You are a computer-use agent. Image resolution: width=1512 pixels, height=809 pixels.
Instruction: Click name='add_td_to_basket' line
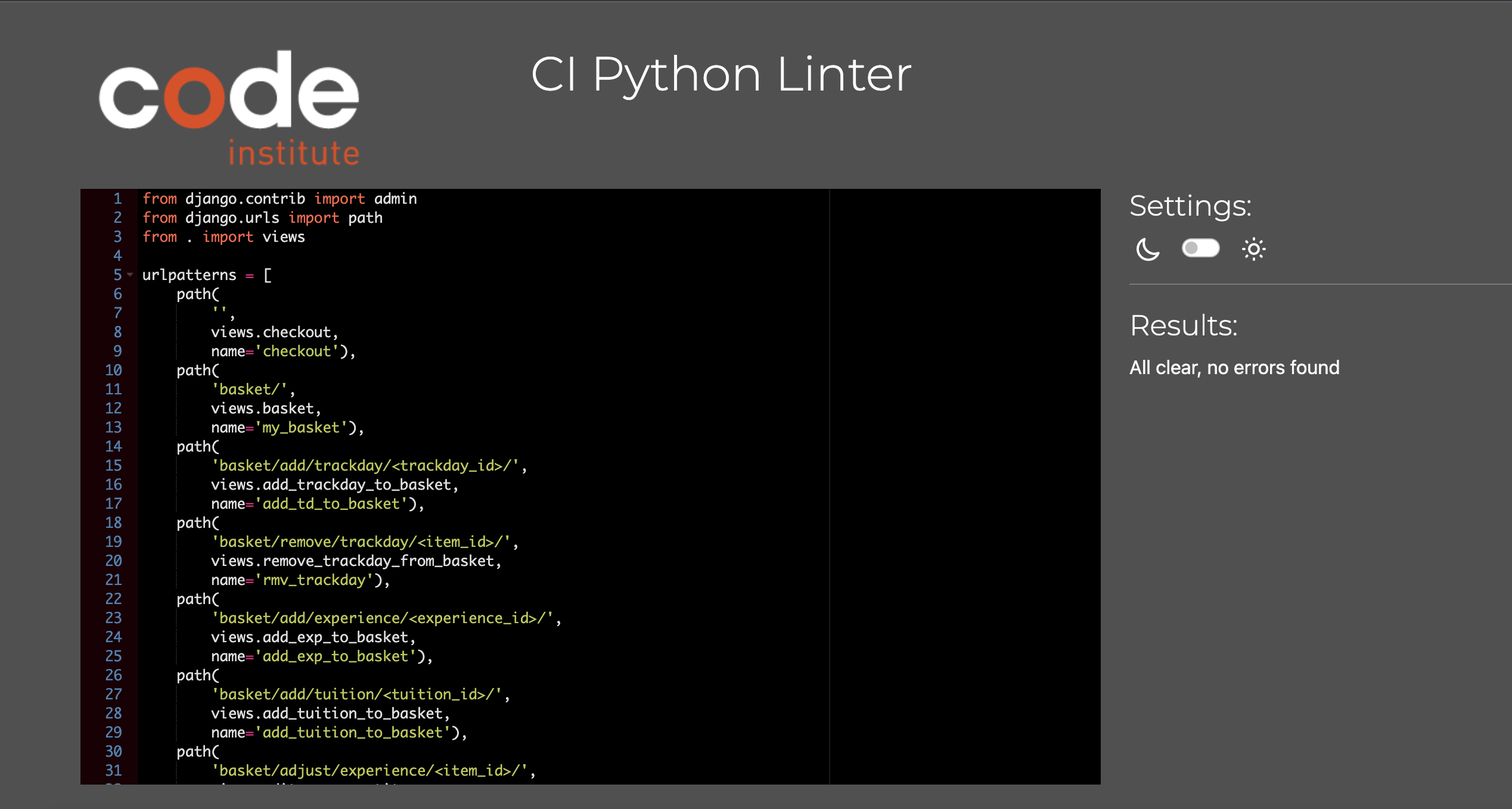pos(318,503)
